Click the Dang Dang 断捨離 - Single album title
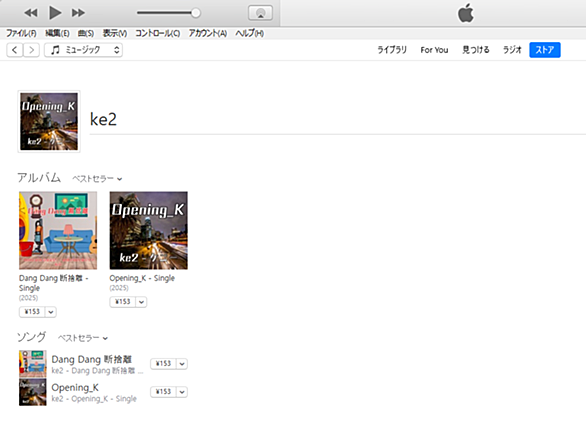 [53, 283]
